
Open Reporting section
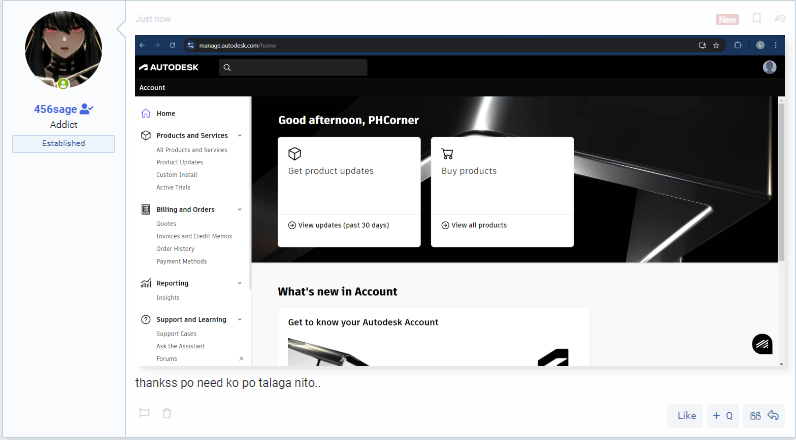[172, 283]
